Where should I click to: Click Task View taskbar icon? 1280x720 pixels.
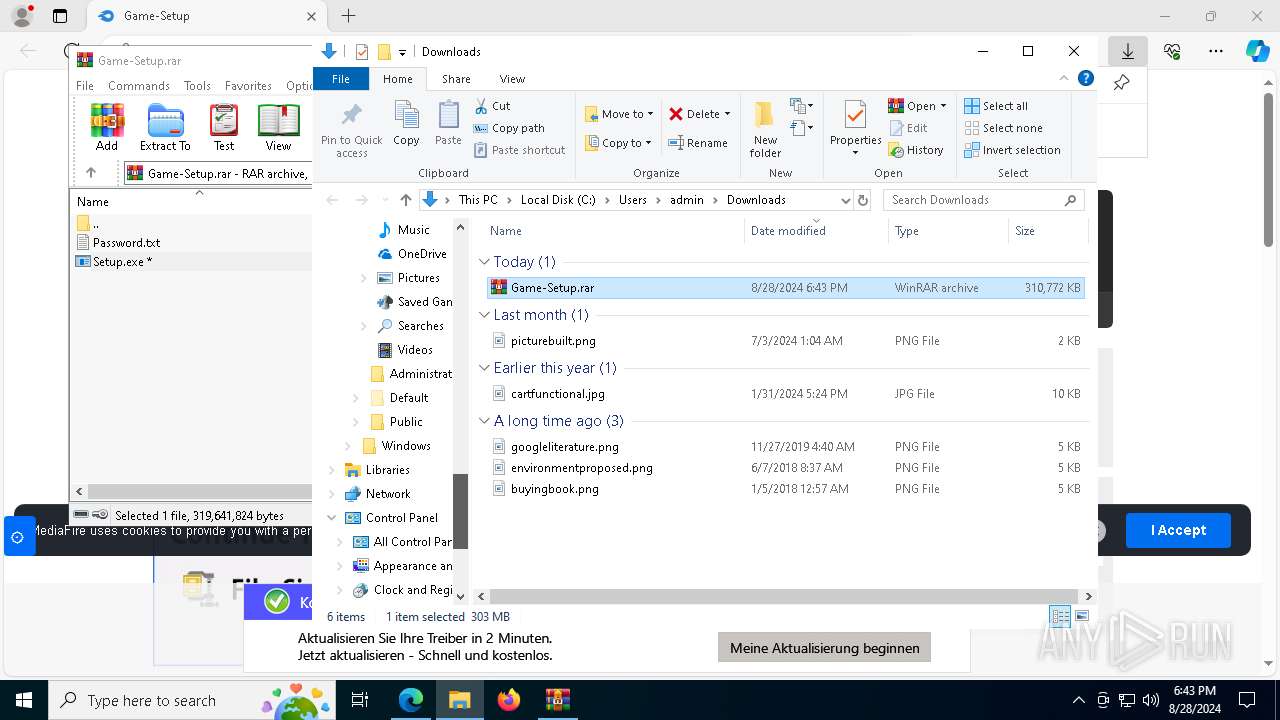coord(361,700)
